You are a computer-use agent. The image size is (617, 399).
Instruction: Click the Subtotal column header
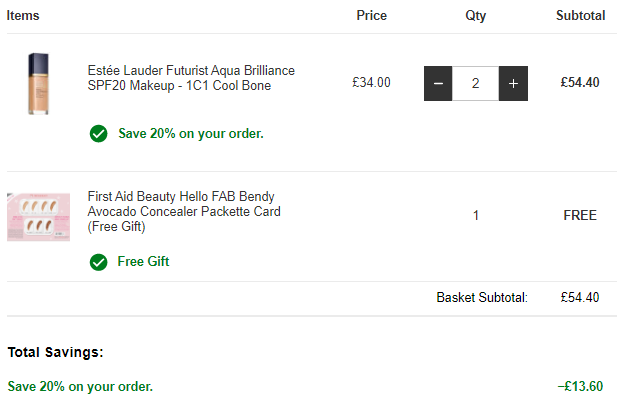(x=580, y=15)
